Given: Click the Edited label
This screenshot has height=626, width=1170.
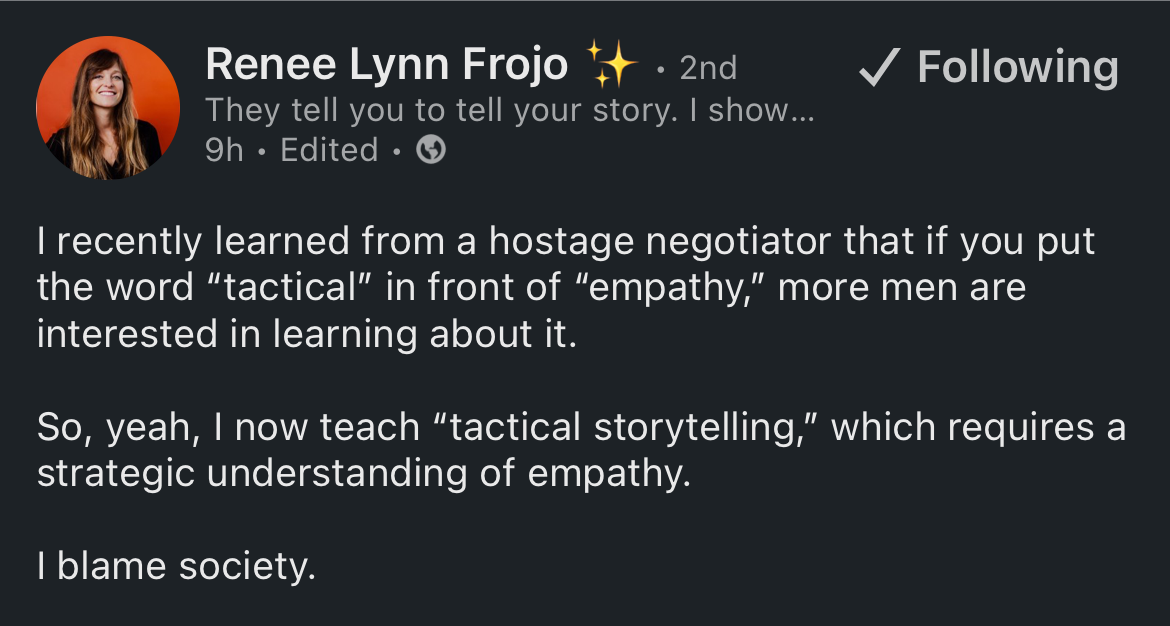Looking at the screenshot, I should coord(329,150).
